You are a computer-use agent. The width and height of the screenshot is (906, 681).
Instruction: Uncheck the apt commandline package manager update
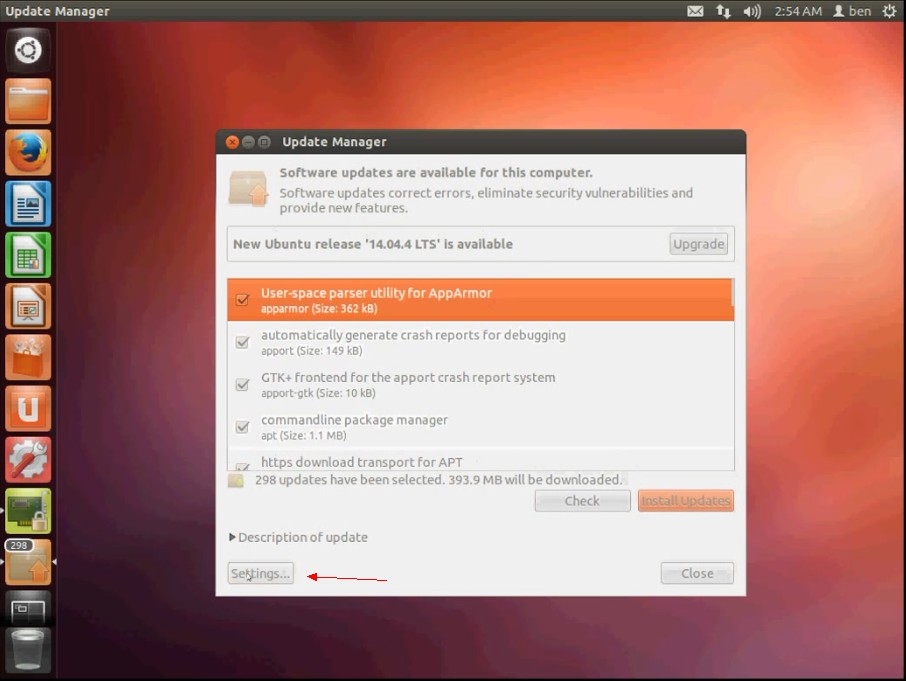tap(242, 427)
